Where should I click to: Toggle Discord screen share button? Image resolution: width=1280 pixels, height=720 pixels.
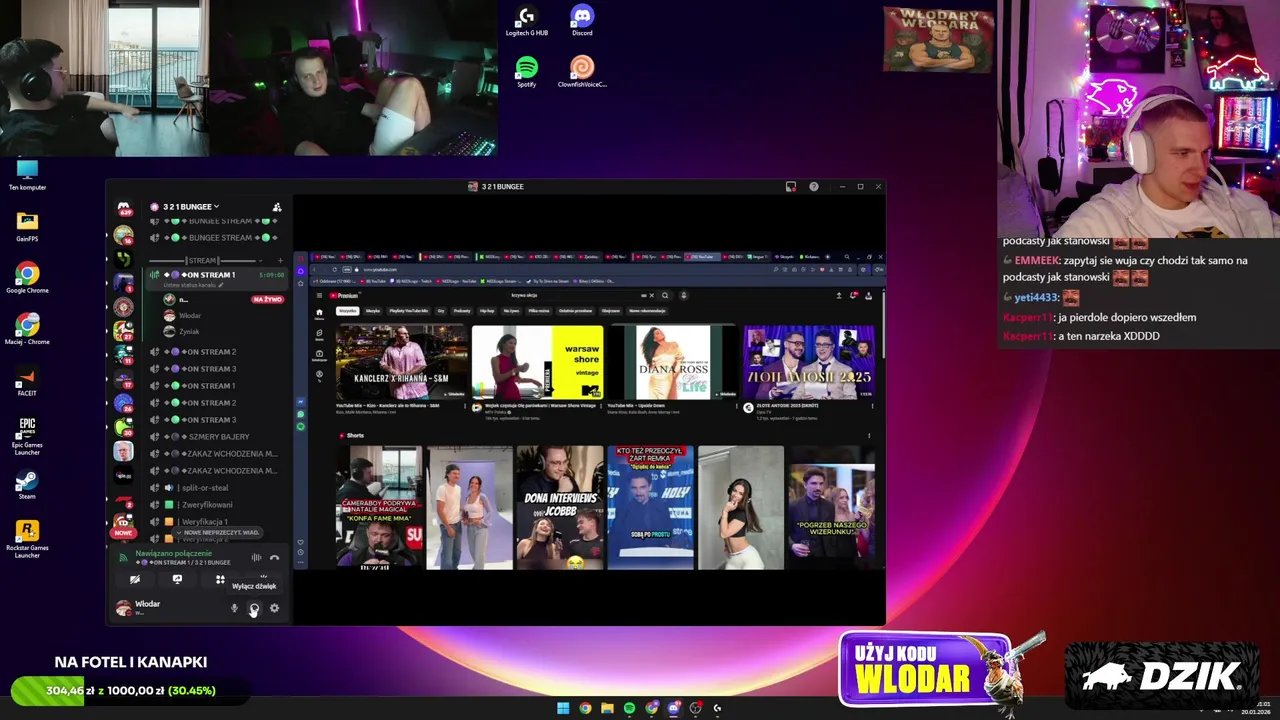pyautogui.click(x=177, y=579)
